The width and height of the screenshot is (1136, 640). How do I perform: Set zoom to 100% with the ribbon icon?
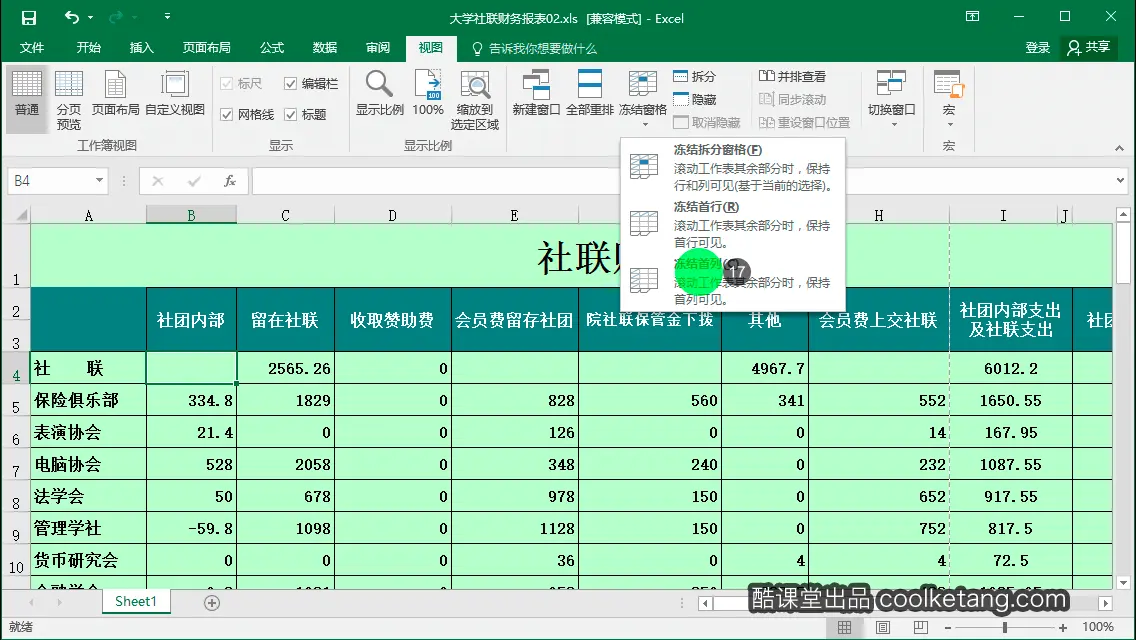427,94
